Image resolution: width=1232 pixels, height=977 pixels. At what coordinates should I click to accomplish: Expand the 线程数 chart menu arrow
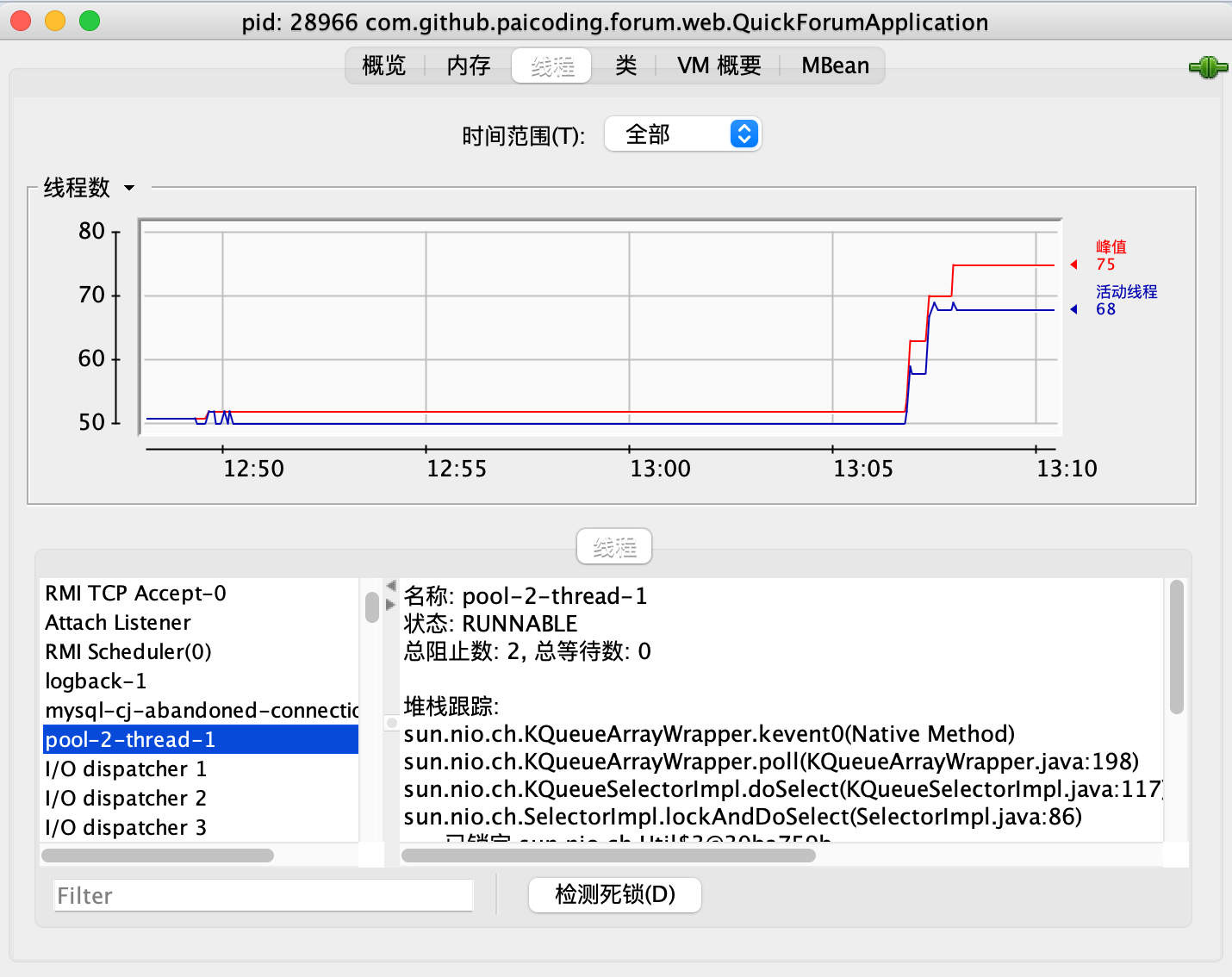[x=129, y=188]
